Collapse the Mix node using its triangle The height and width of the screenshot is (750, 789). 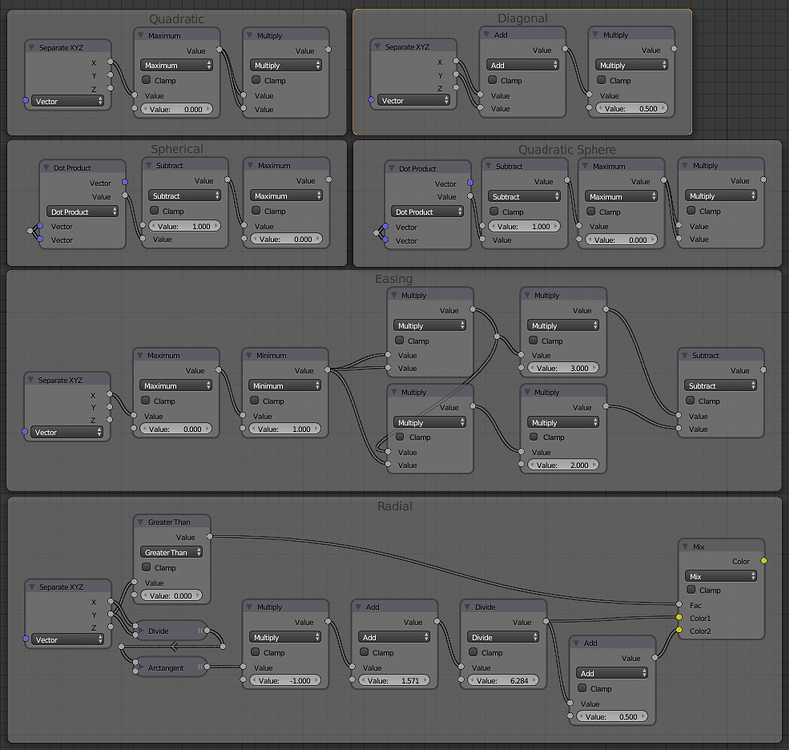pyautogui.click(x=685, y=546)
